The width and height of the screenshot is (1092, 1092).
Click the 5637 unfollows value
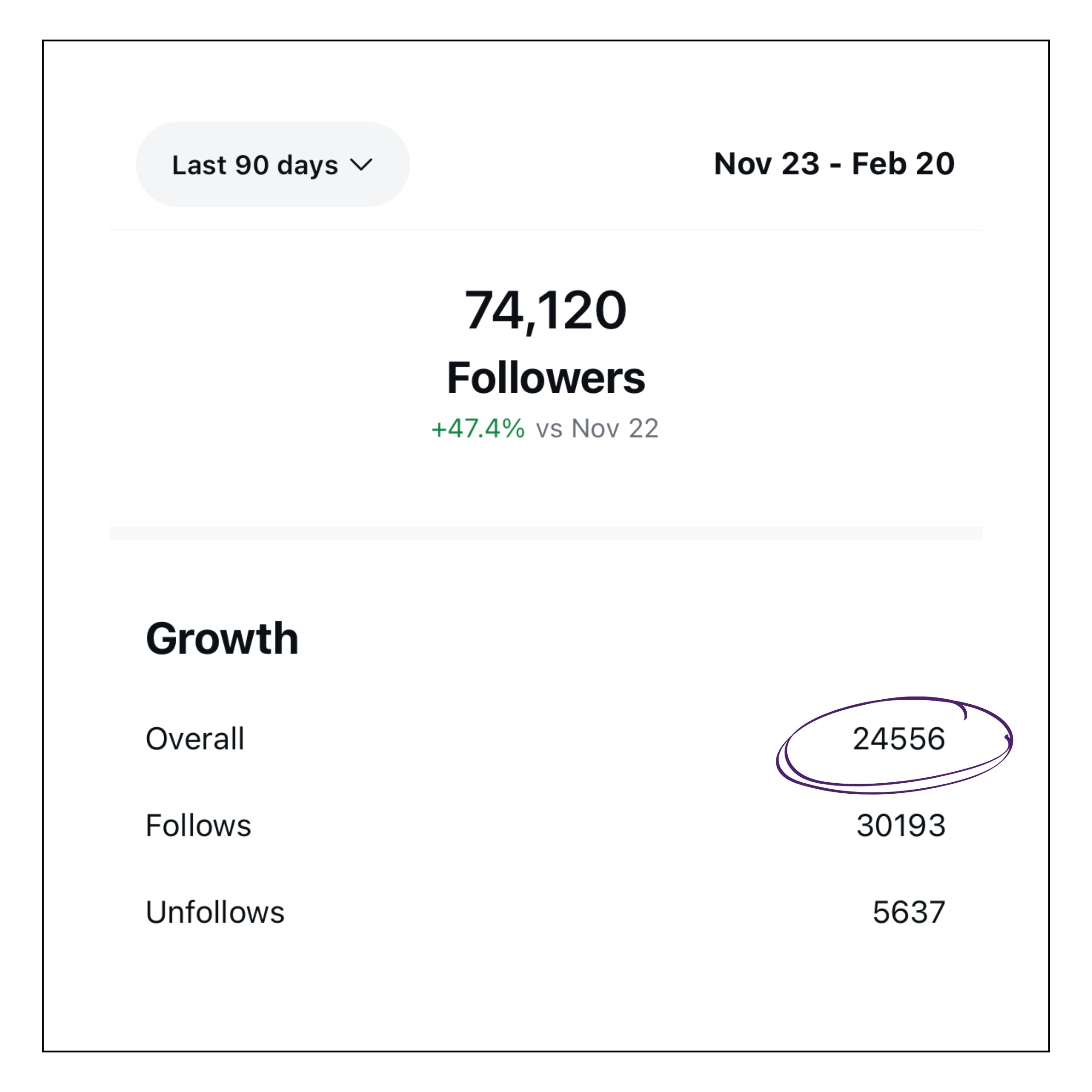(x=909, y=912)
